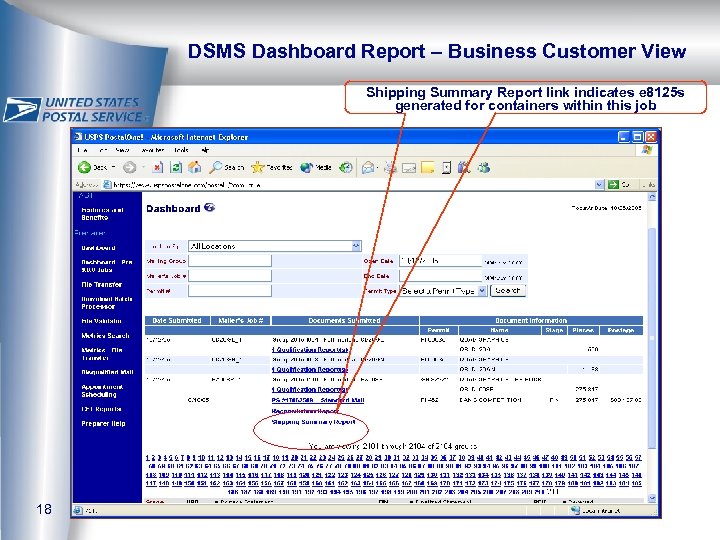Open the PS 3602 Standard Mail link
This screenshot has width=720, height=540.
[318, 400]
